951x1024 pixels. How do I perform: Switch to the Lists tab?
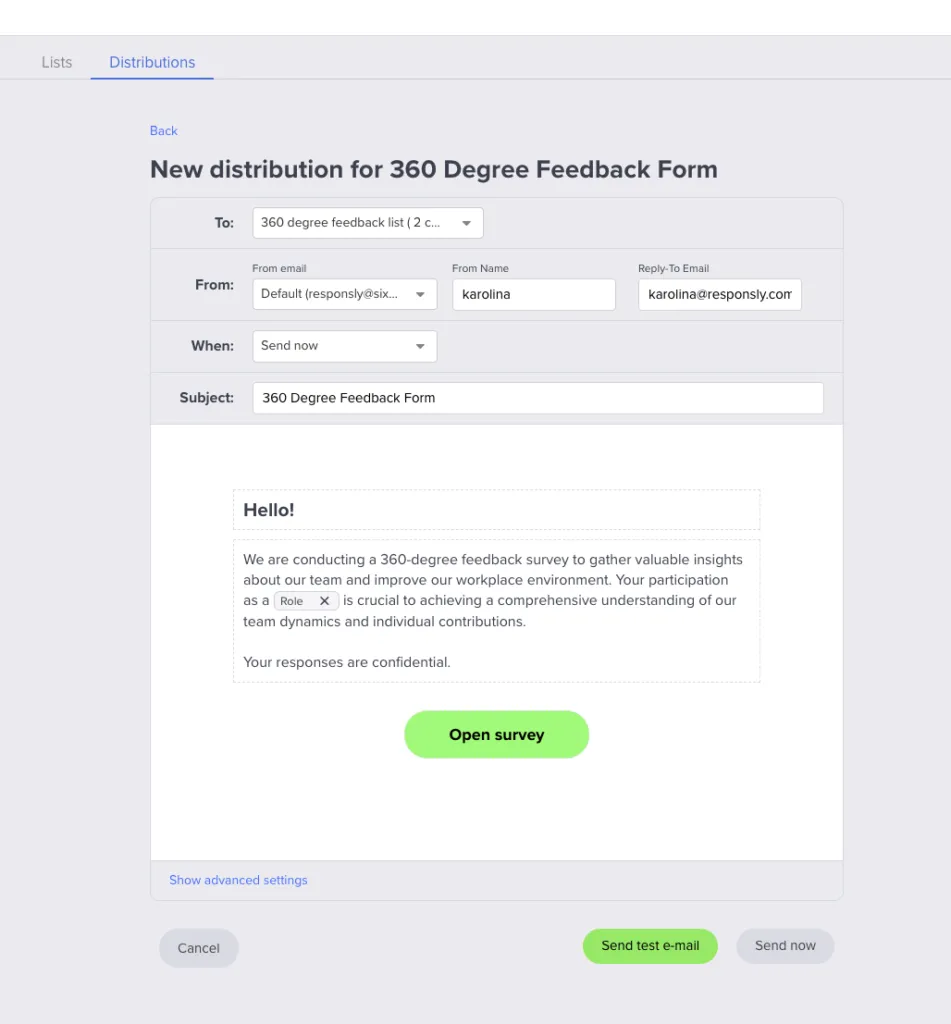57,62
